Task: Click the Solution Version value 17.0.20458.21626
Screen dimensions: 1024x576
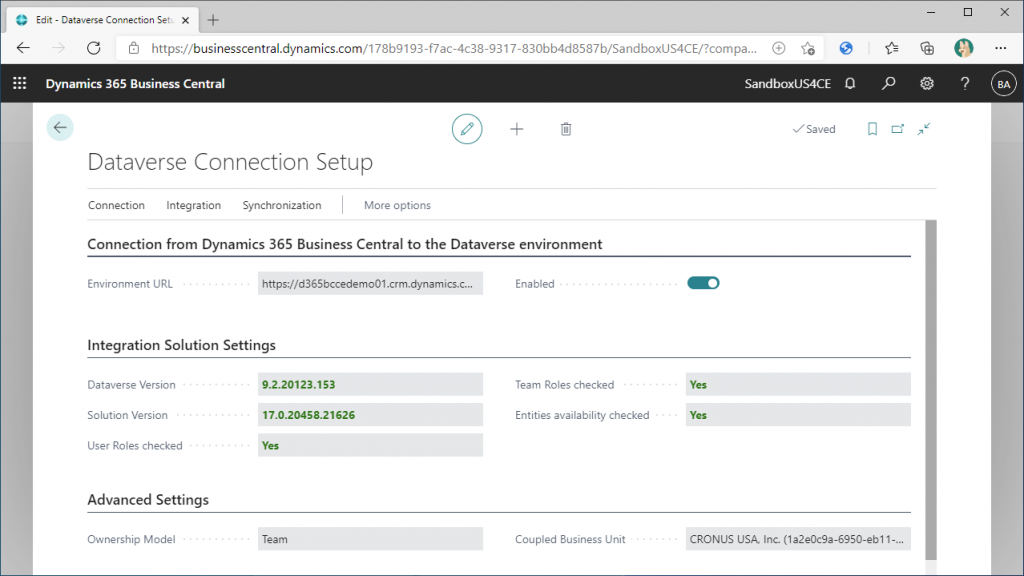Action: (370, 415)
